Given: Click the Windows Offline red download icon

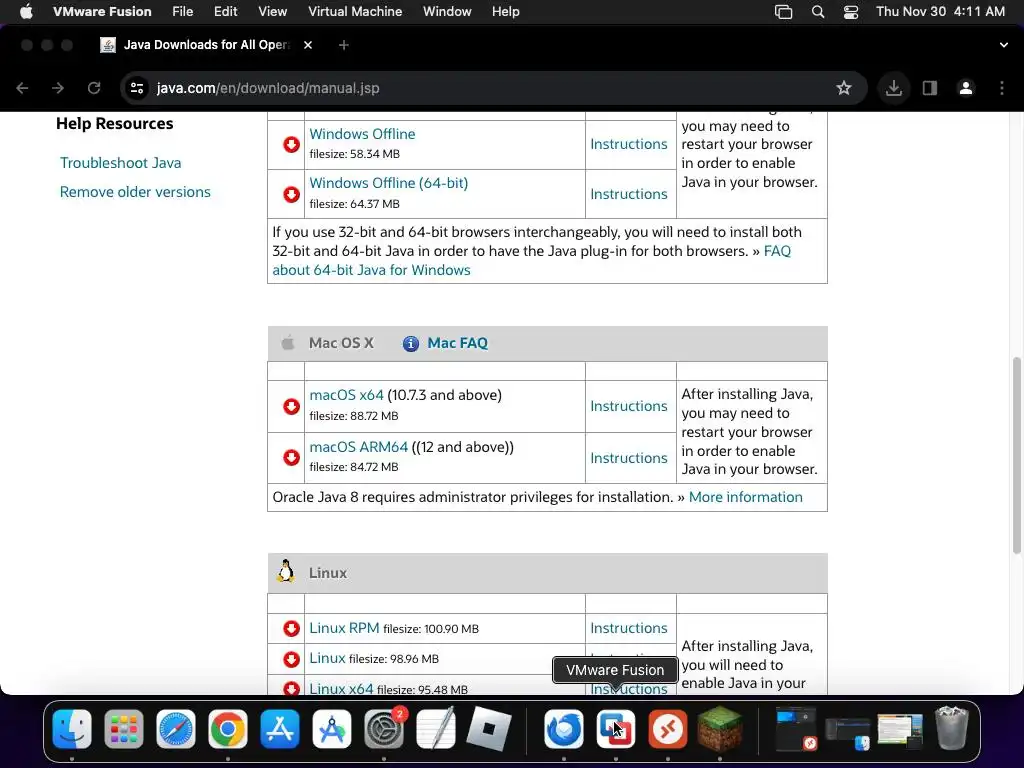Looking at the screenshot, I should tap(291, 144).
